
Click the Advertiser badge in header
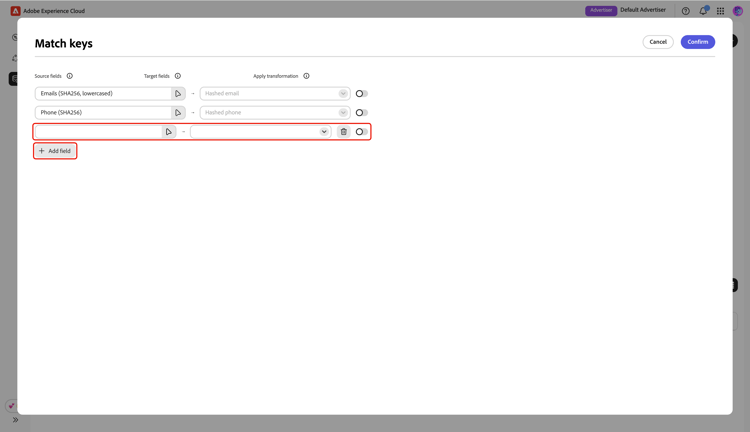tap(601, 11)
